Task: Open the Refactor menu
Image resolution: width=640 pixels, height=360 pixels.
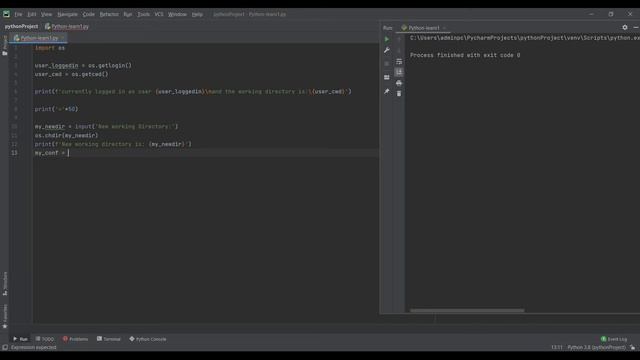Action: [109, 14]
